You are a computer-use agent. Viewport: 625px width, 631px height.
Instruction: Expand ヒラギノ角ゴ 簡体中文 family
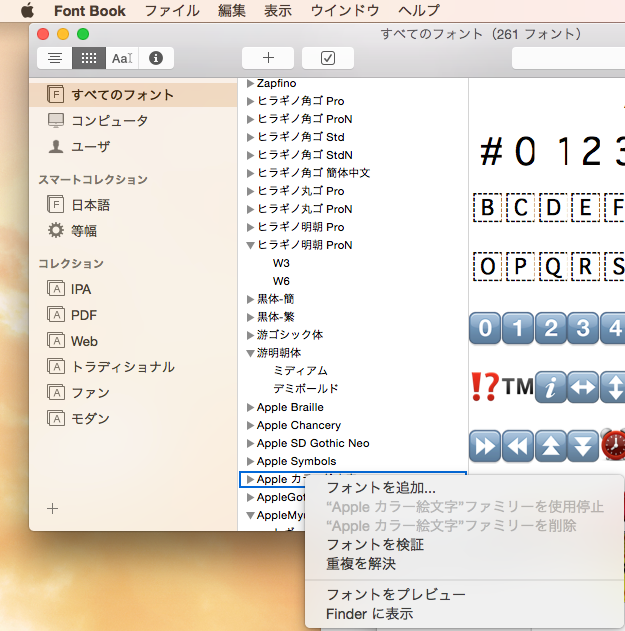250,173
